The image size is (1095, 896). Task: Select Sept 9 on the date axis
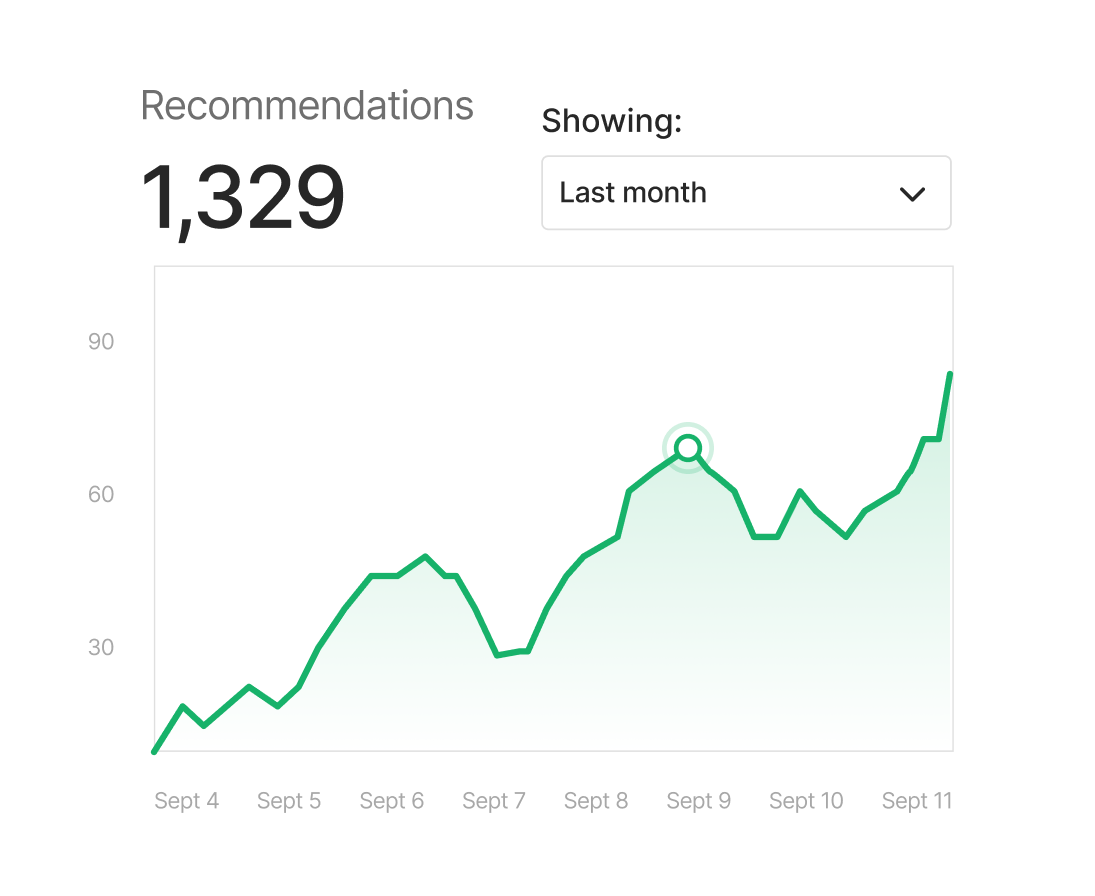(699, 801)
